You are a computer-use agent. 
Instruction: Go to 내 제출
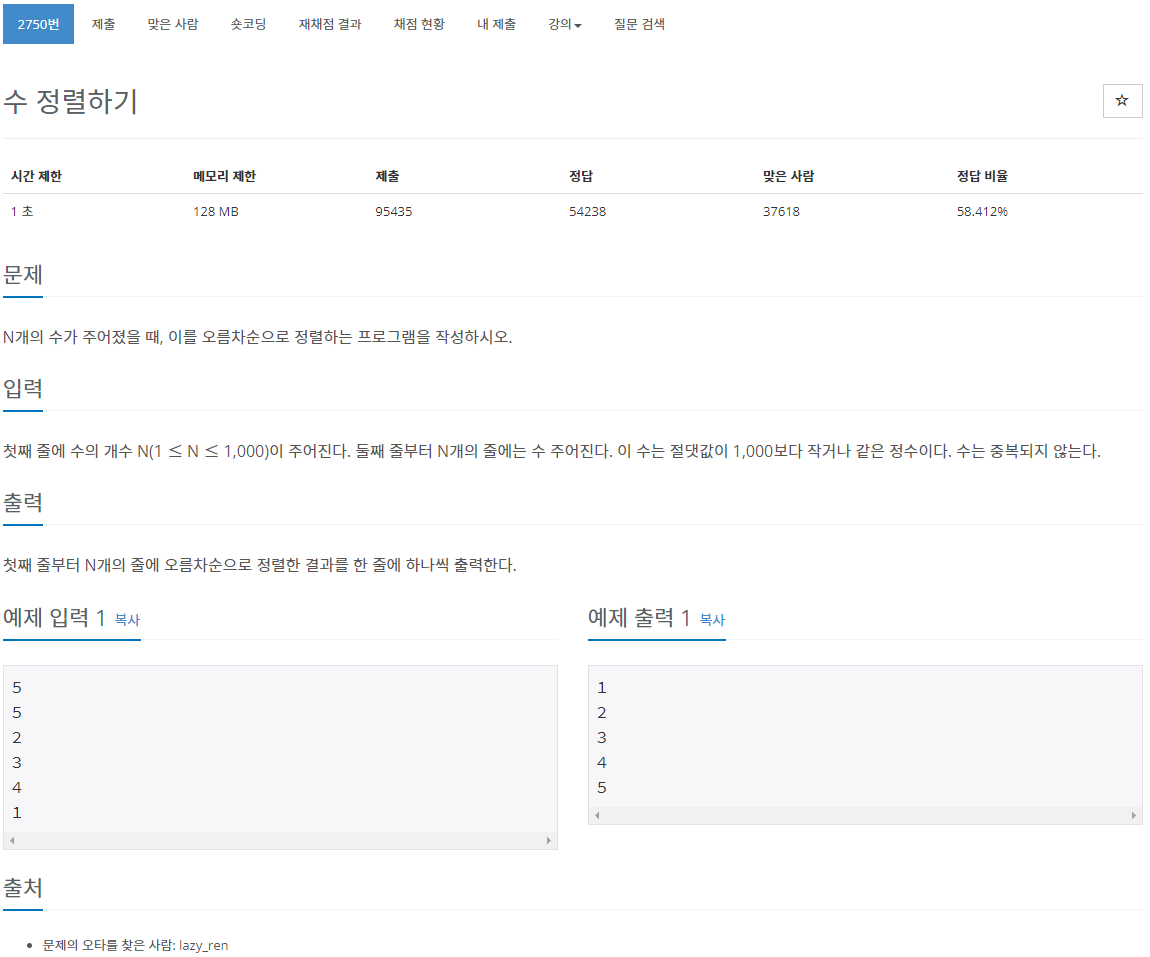496,24
